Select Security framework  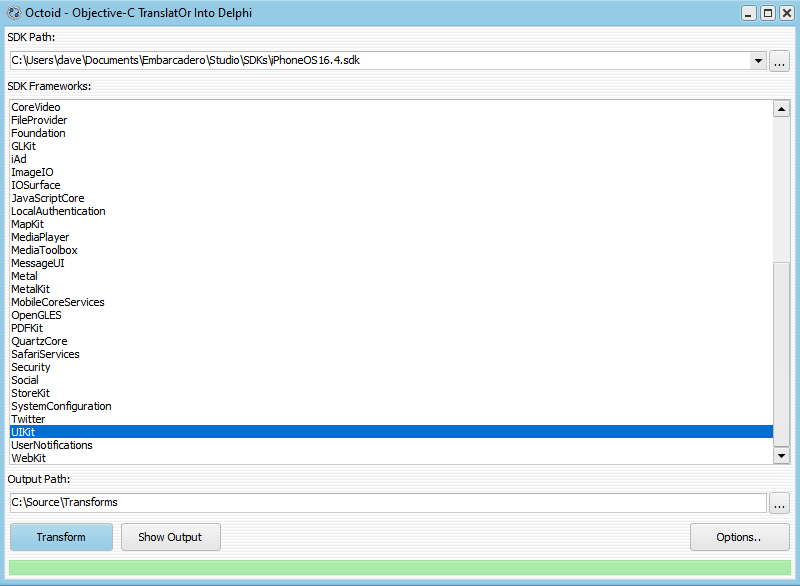pos(391,367)
